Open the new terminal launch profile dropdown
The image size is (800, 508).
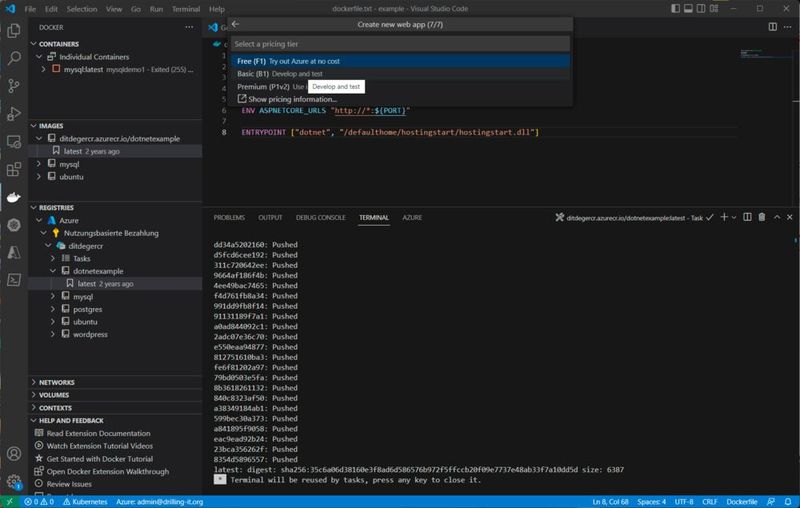pyautogui.click(x=734, y=217)
